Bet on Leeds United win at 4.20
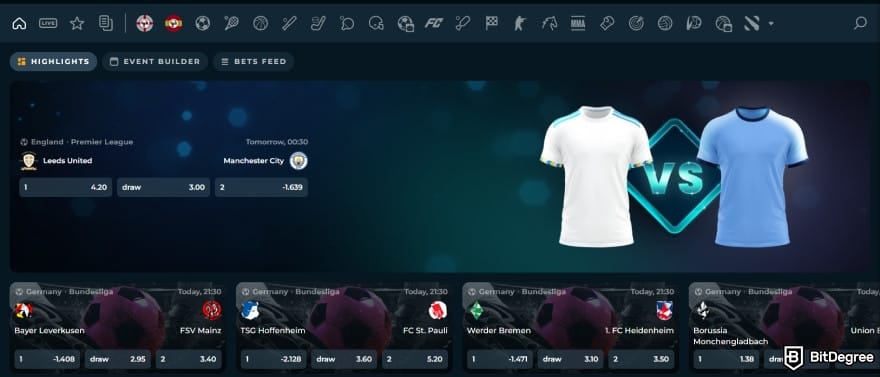Screen dimensions: 880x377 coord(66,187)
